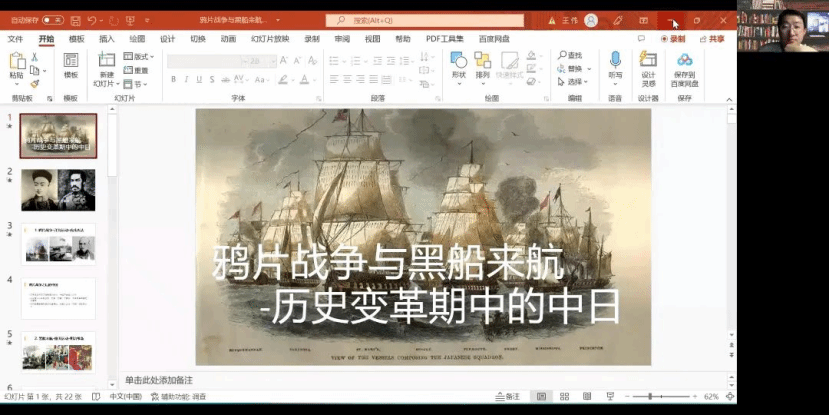Toggle text Shadow formatting
This screenshot has width=830, height=415.
[x=212, y=79]
